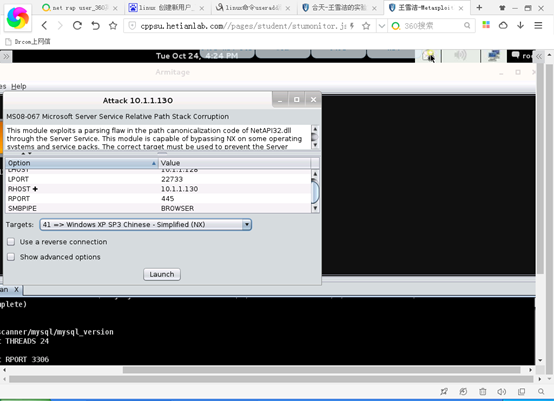Click the inner horizontal scrollbar thumb

322,370
